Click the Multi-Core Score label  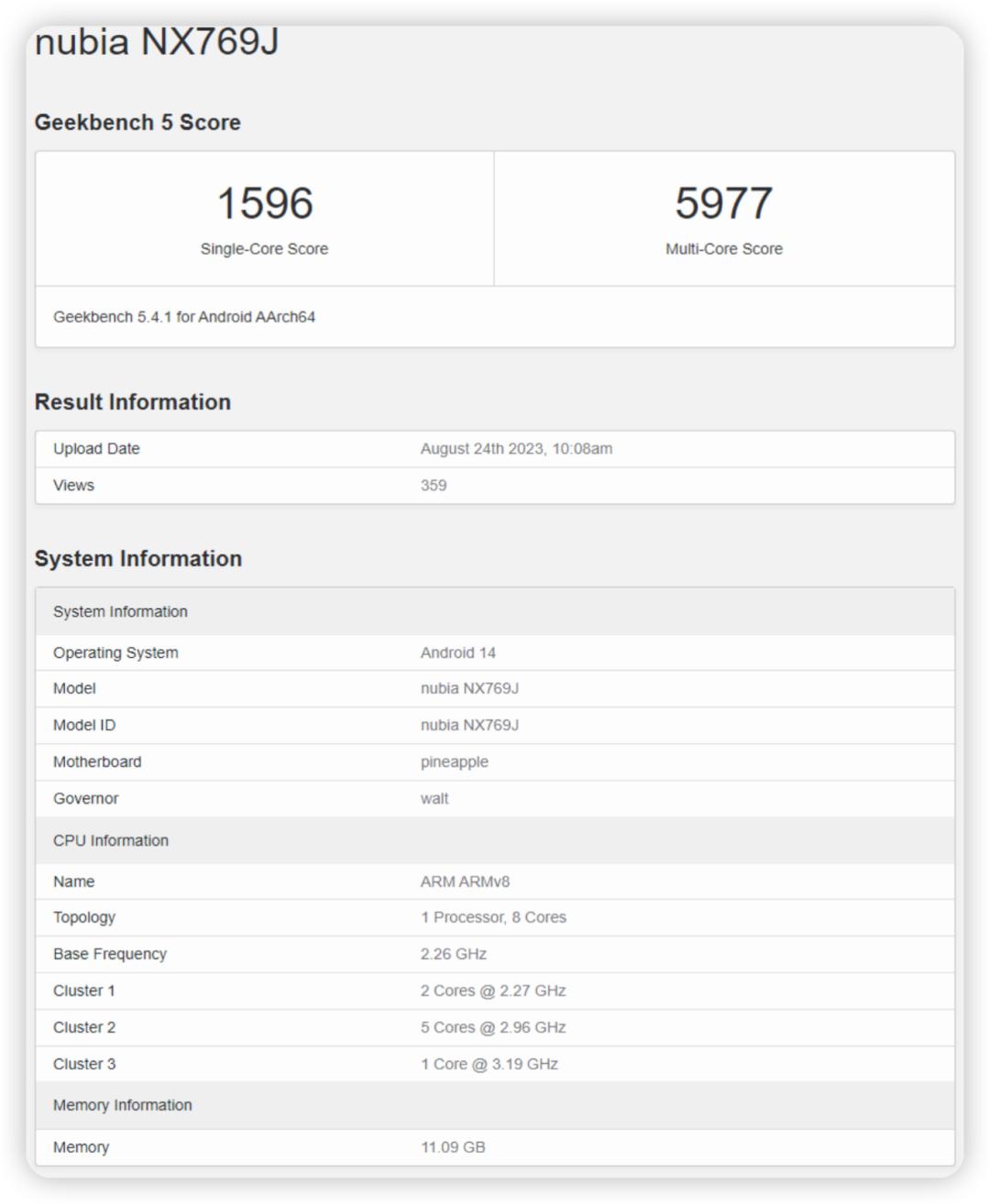point(723,248)
